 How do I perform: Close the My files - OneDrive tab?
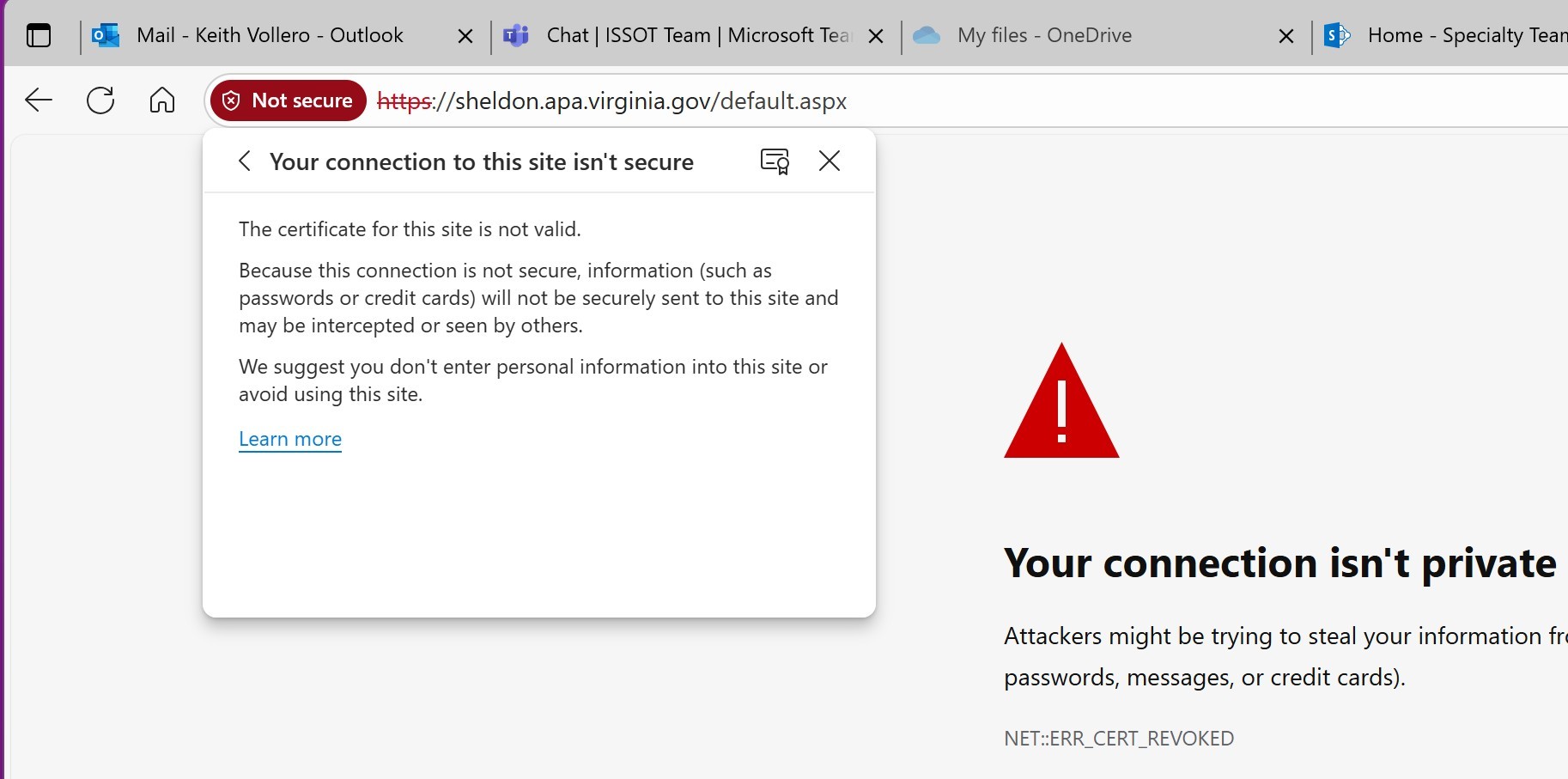(1285, 35)
